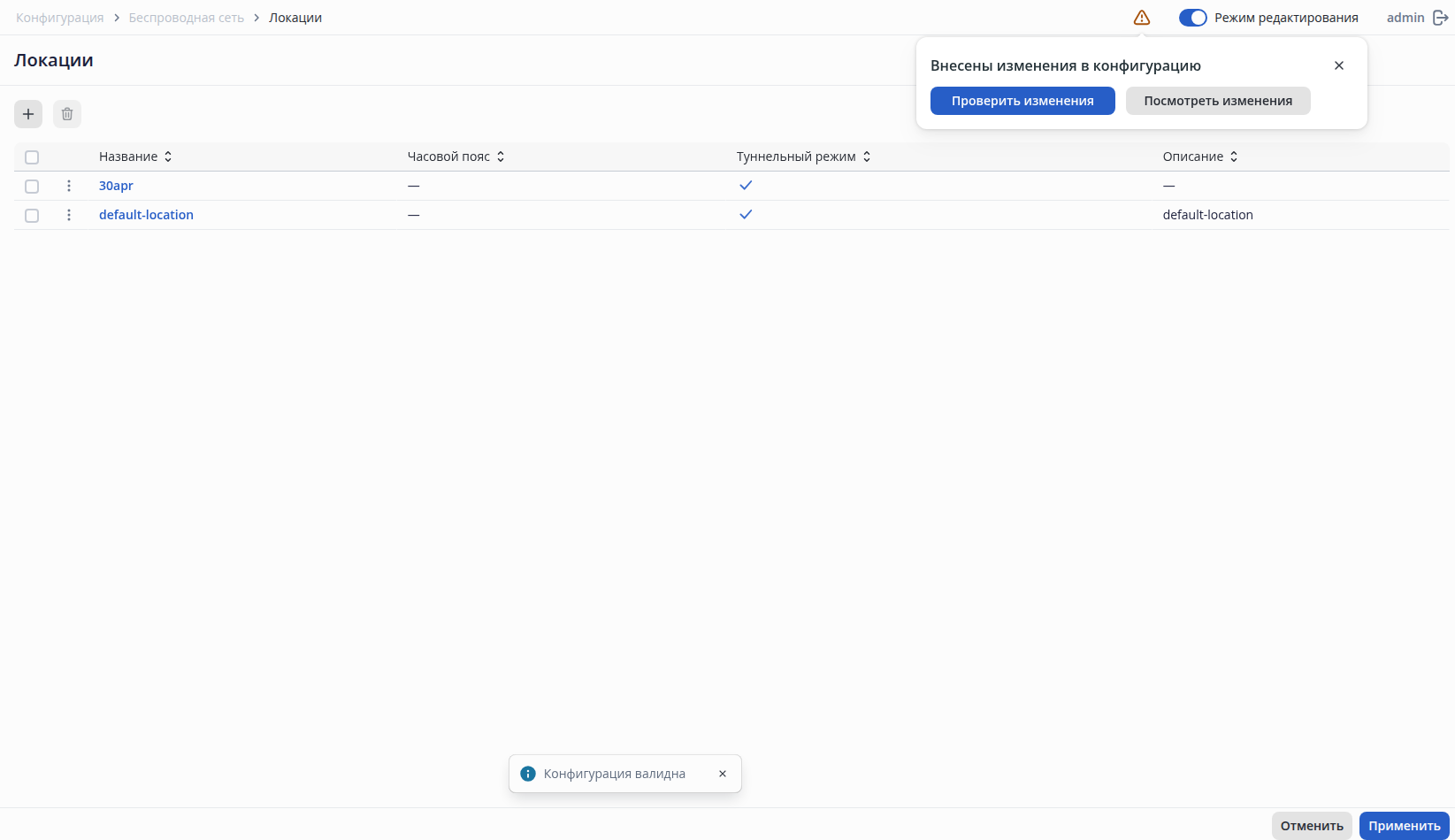
Task: Click the admin username
Action: (1405, 18)
